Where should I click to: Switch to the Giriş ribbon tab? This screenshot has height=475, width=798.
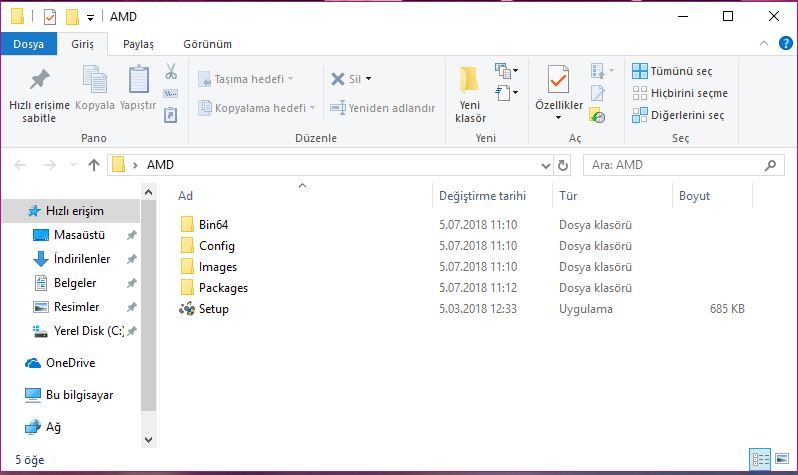coord(82,44)
